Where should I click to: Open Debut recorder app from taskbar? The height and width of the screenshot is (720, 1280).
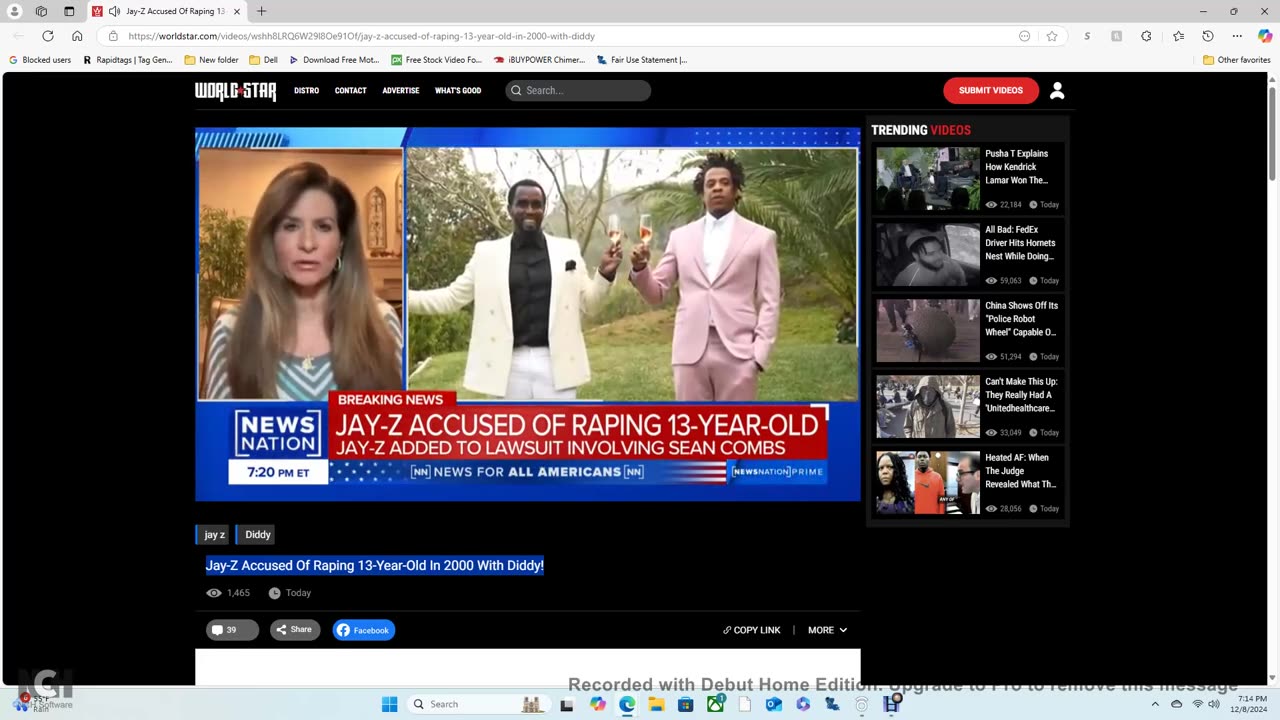(891, 704)
